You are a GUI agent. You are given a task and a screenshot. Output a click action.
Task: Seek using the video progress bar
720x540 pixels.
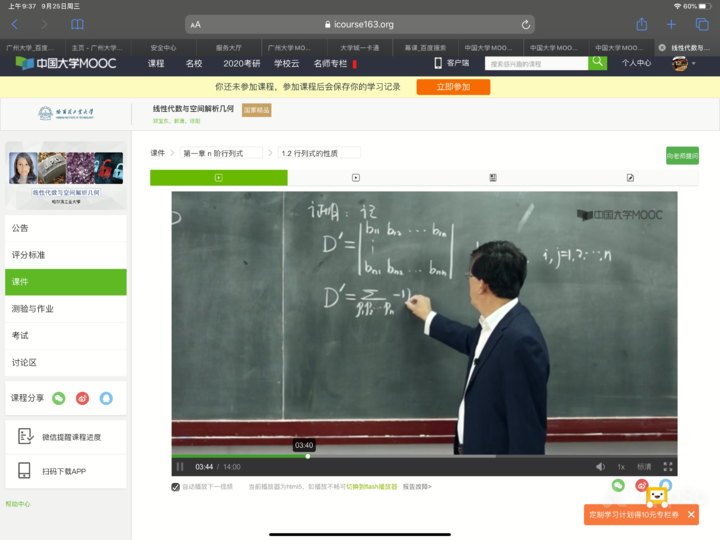point(424,456)
